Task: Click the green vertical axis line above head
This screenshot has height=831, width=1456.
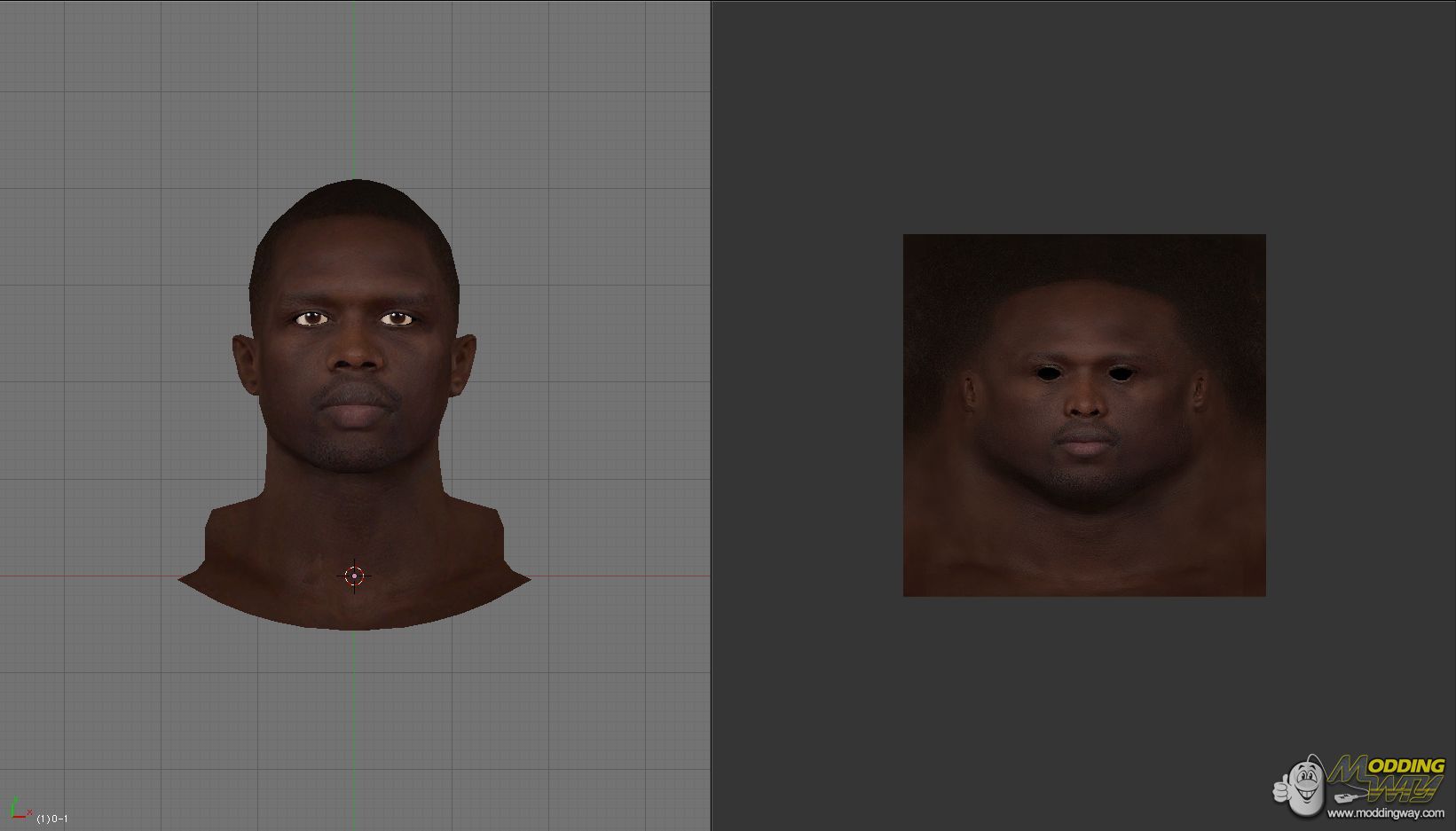Action: pos(353,89)
